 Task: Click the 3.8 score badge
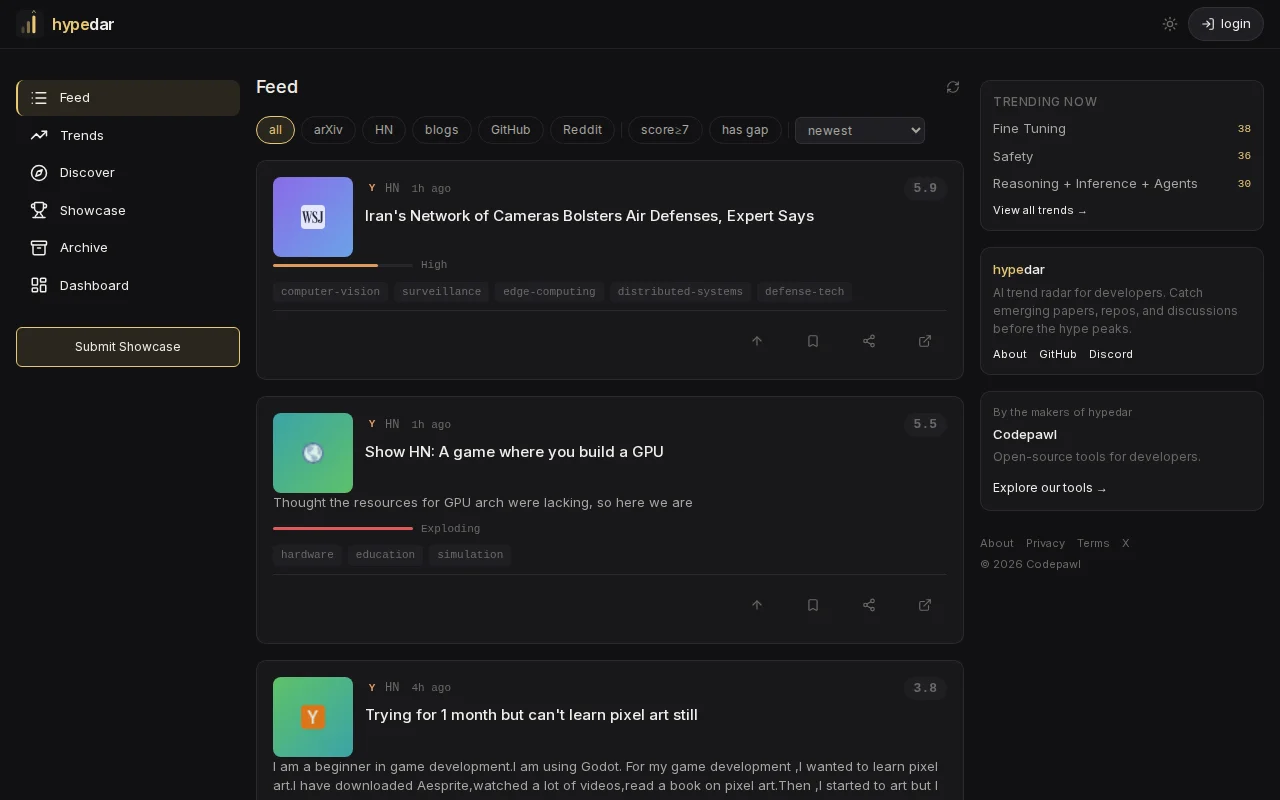925,688
